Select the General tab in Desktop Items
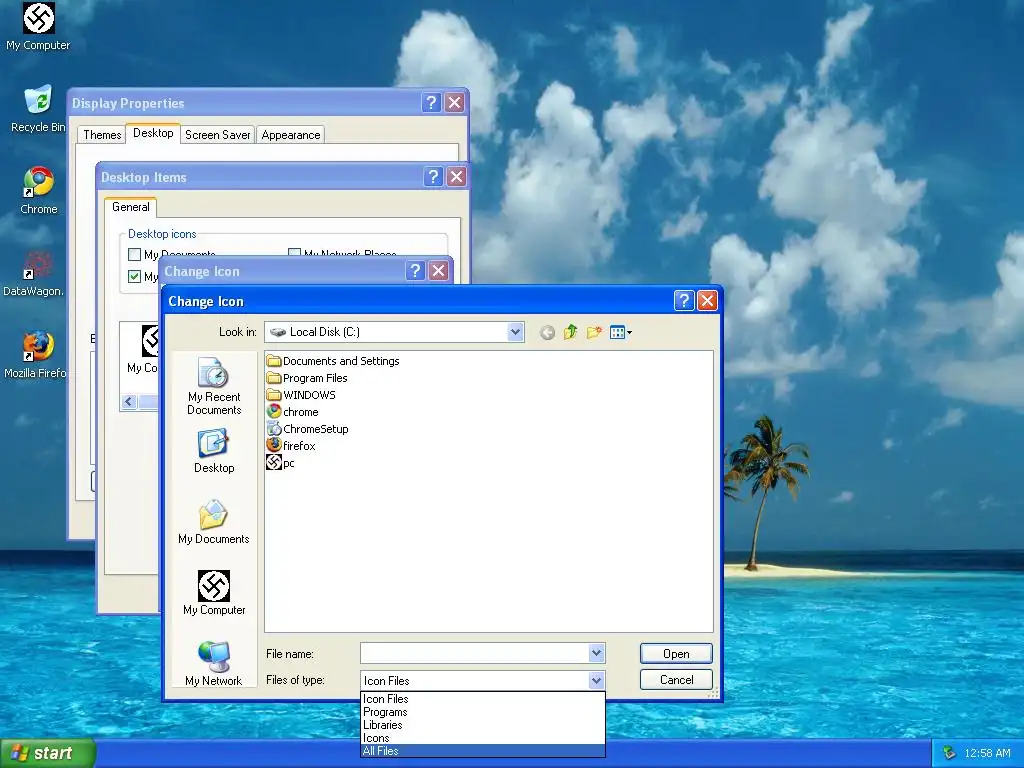Viewport: 1024px width, 768px height. 131,207
